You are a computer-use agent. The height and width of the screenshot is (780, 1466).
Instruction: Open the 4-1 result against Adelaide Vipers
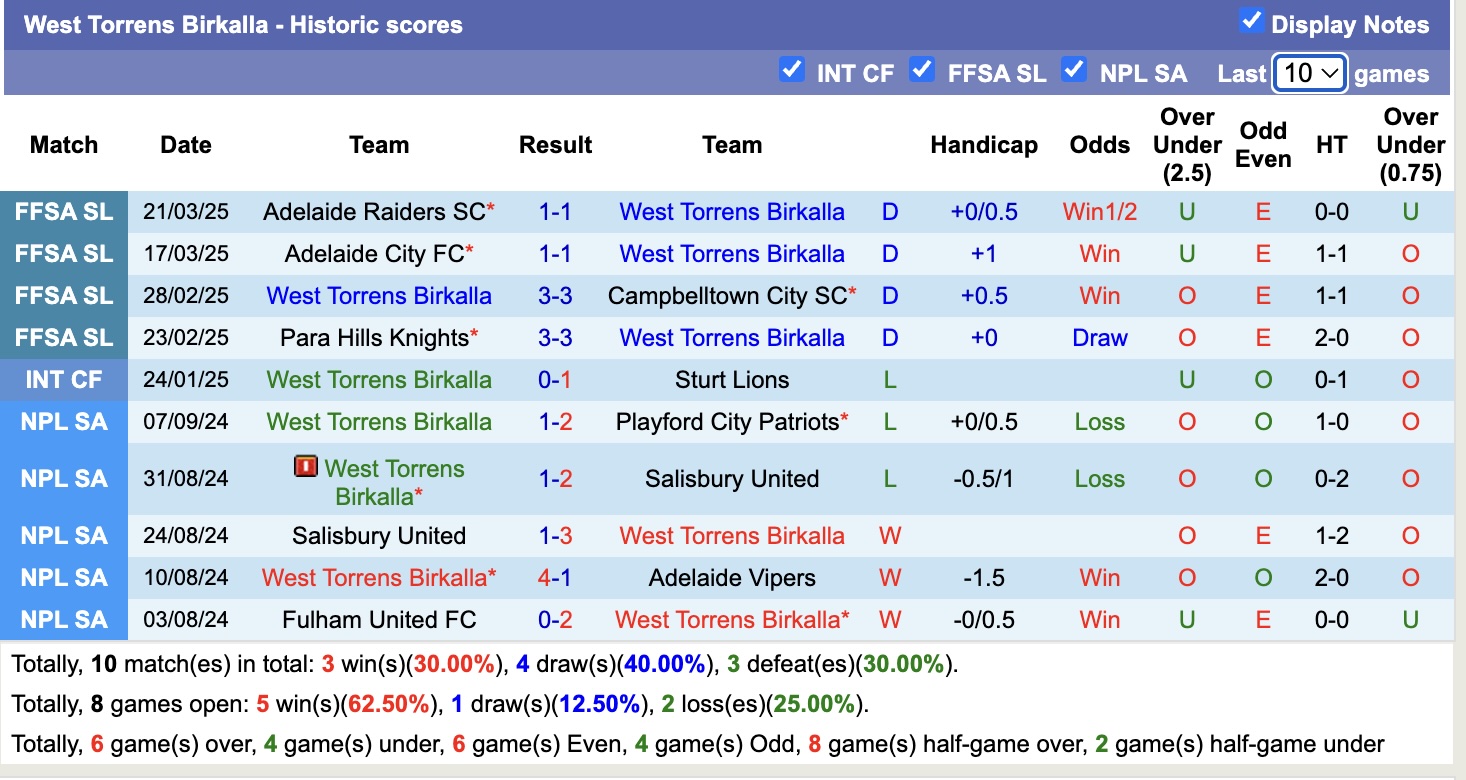point(555,578)
